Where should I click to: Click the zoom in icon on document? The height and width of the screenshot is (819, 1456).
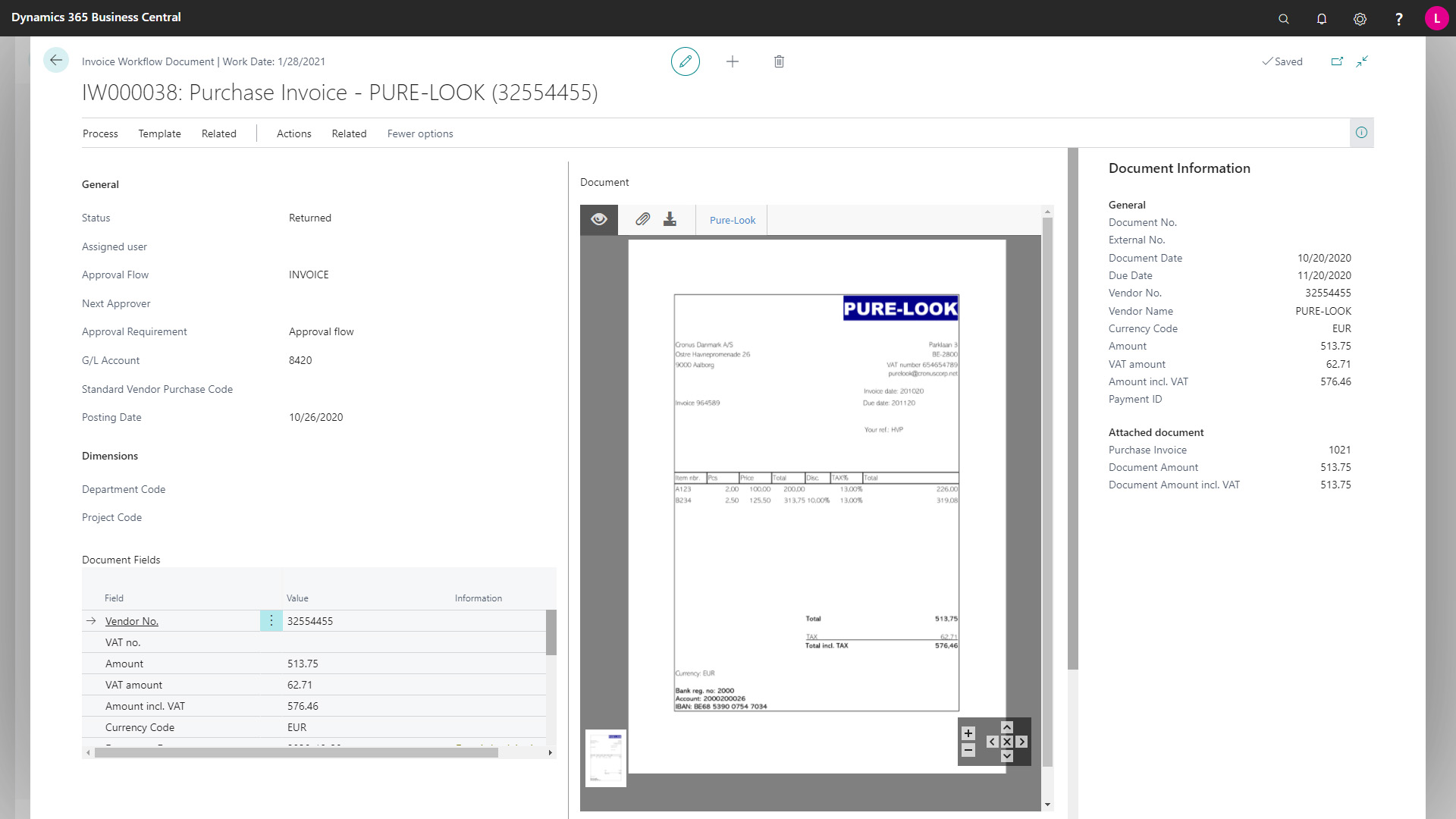[968, 733]
